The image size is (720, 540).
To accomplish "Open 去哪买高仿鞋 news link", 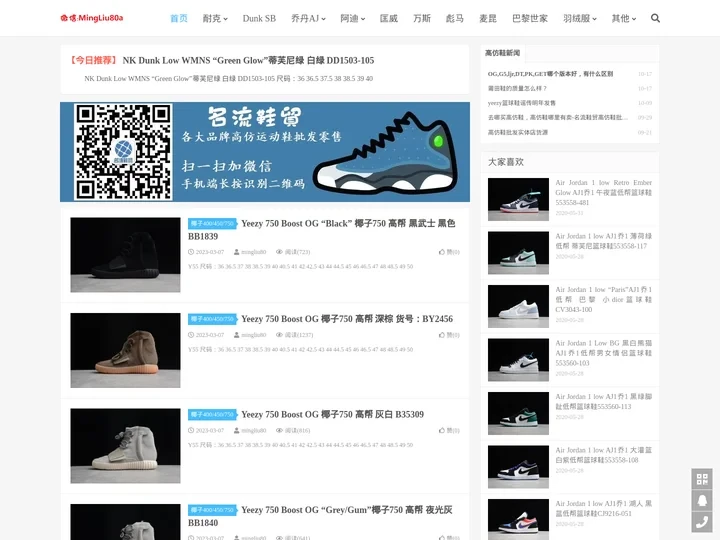I will coord(557,118).
